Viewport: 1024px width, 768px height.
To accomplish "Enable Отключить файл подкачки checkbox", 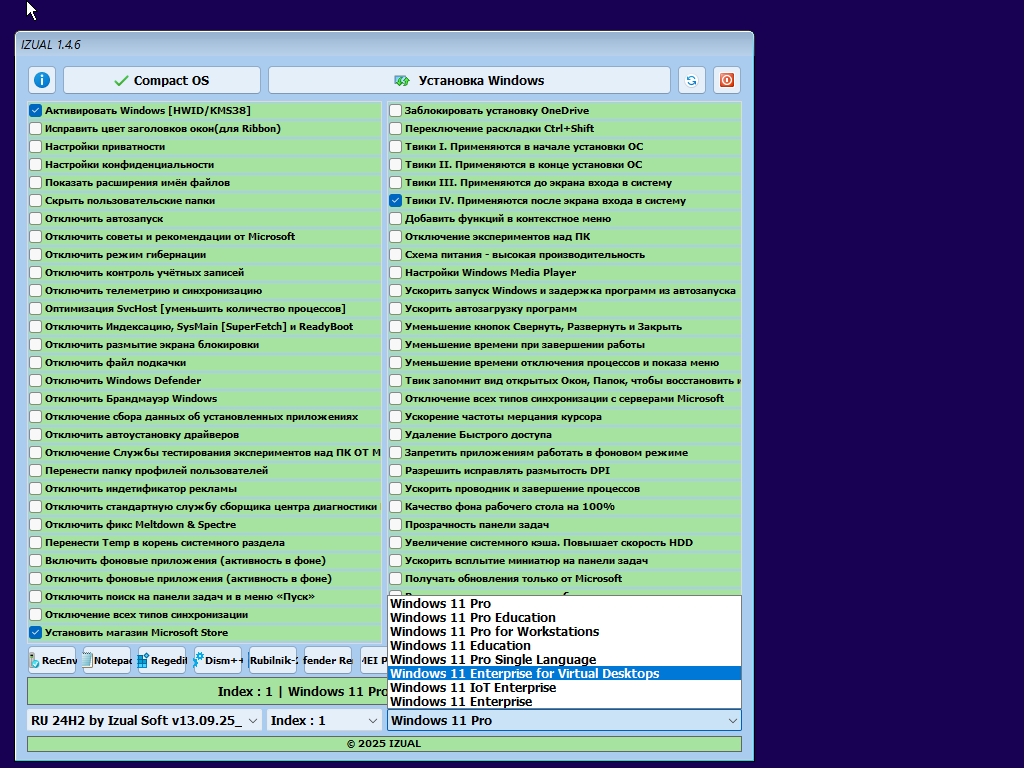I will [35, 362].
